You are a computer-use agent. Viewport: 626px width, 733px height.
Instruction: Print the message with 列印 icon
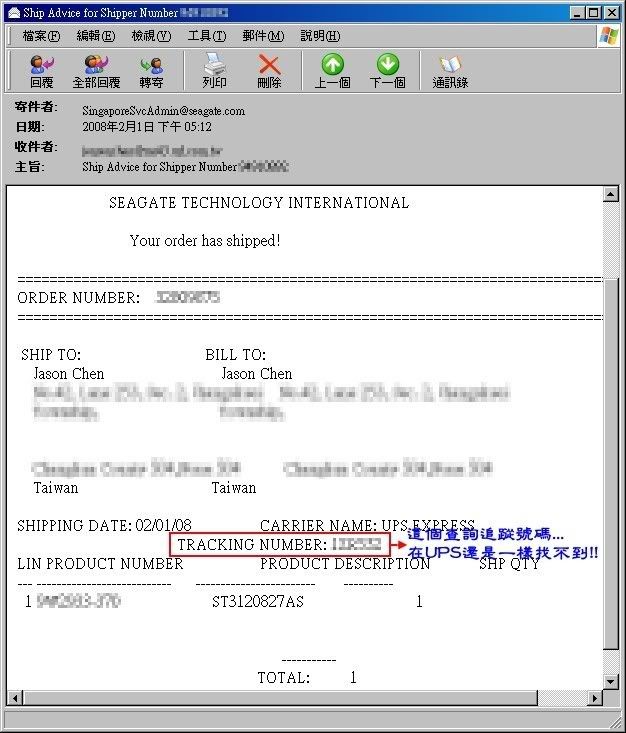[215, 71]
